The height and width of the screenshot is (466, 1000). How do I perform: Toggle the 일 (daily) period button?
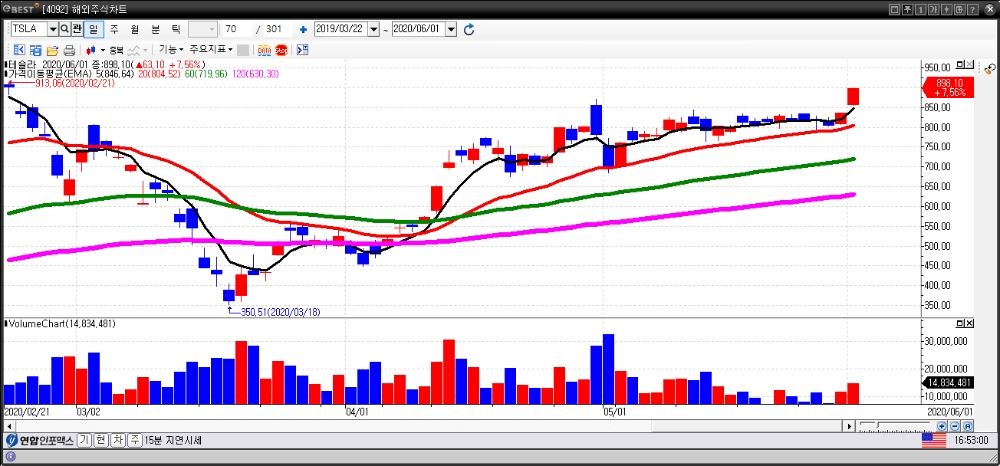click(x=94, y=29)
